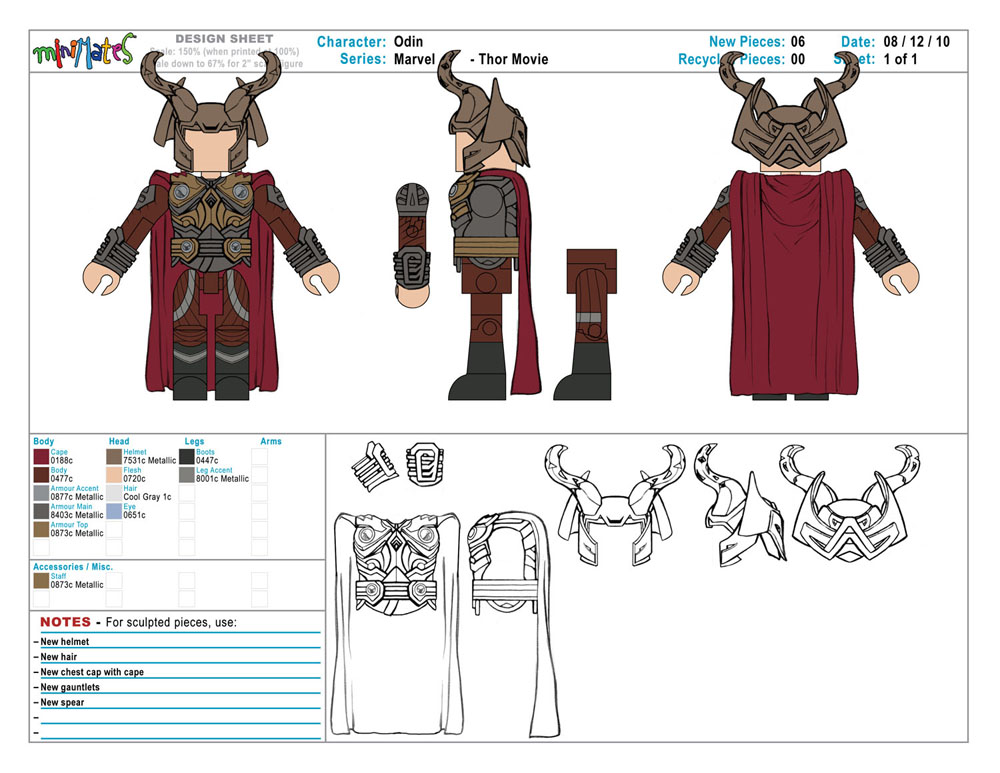Click the 'Thor Movie' series text
The width and height of the screenshot is (1000, 773).
[513, 59]
